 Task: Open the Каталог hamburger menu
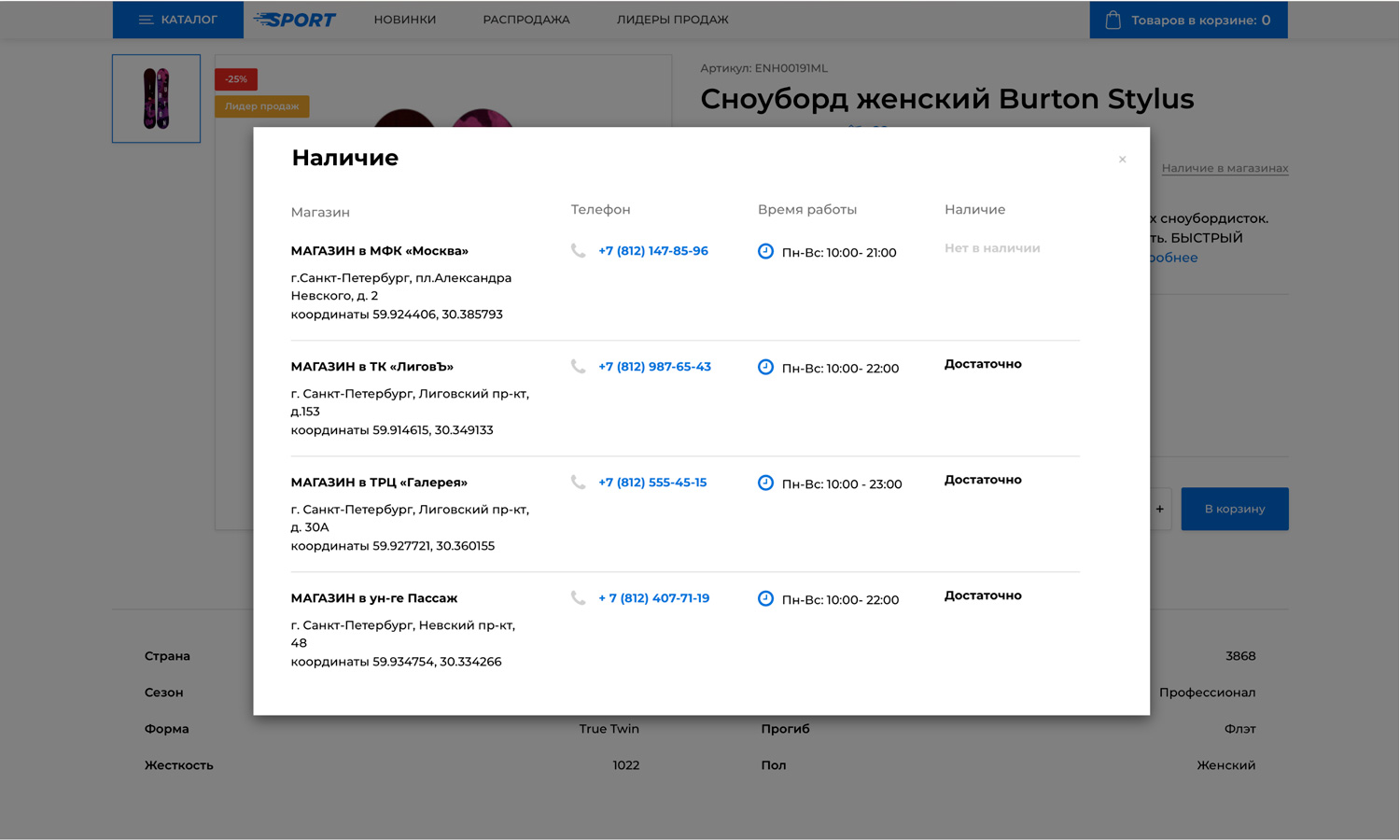(147, 20)
